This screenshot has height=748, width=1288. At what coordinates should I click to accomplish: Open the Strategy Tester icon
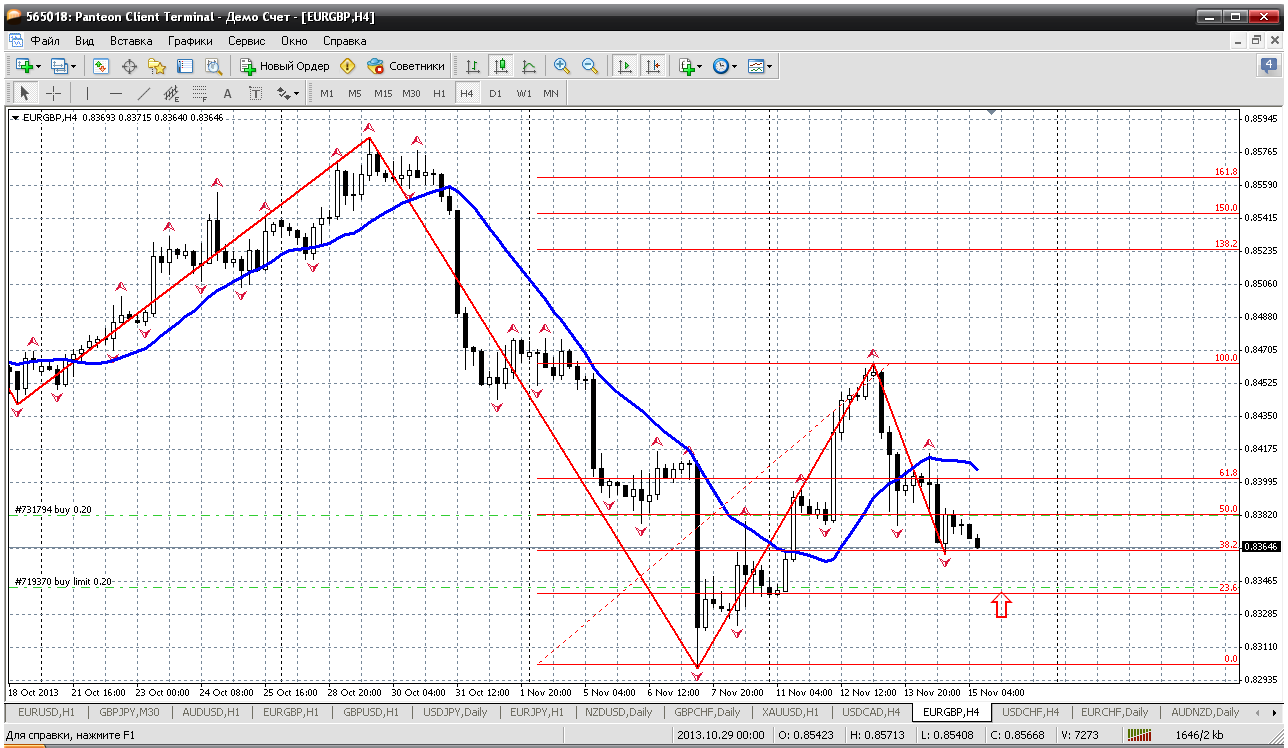click(x=213, y=66)
